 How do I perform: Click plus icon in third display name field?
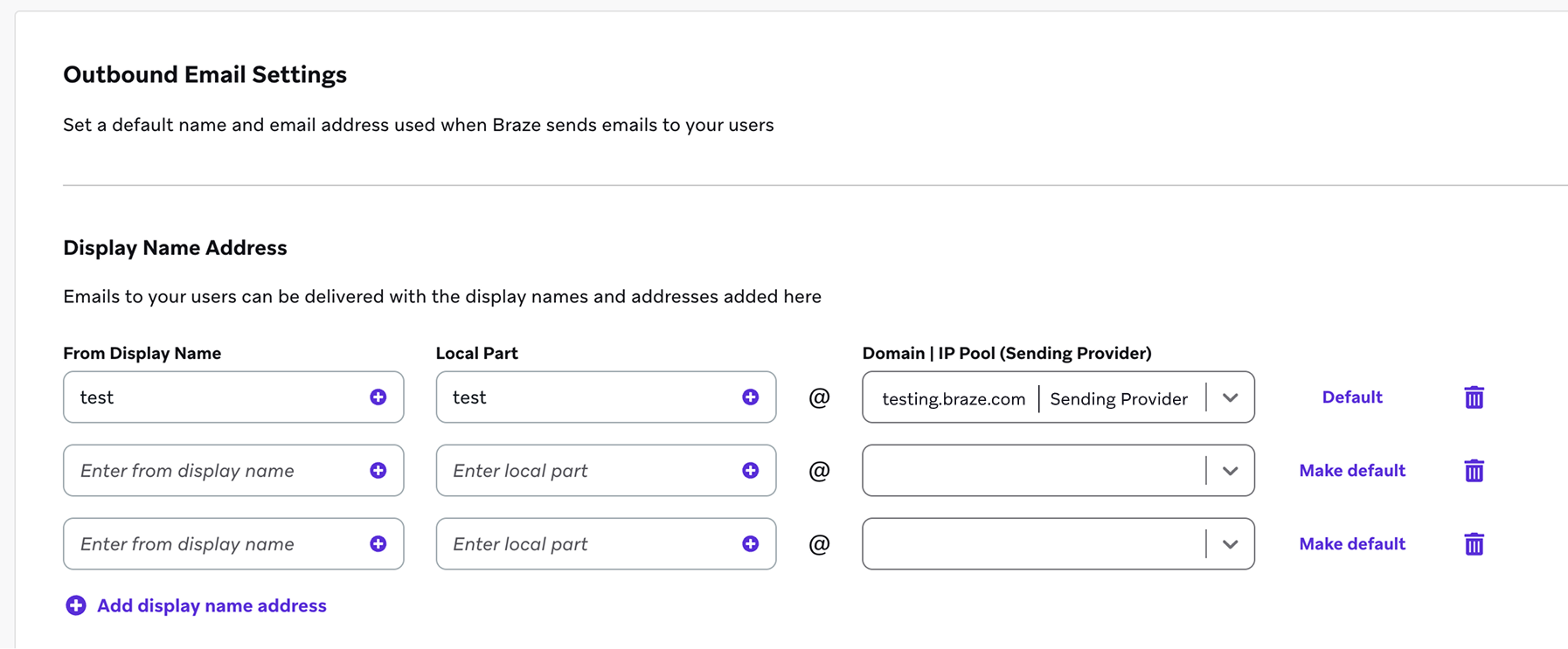378,544
